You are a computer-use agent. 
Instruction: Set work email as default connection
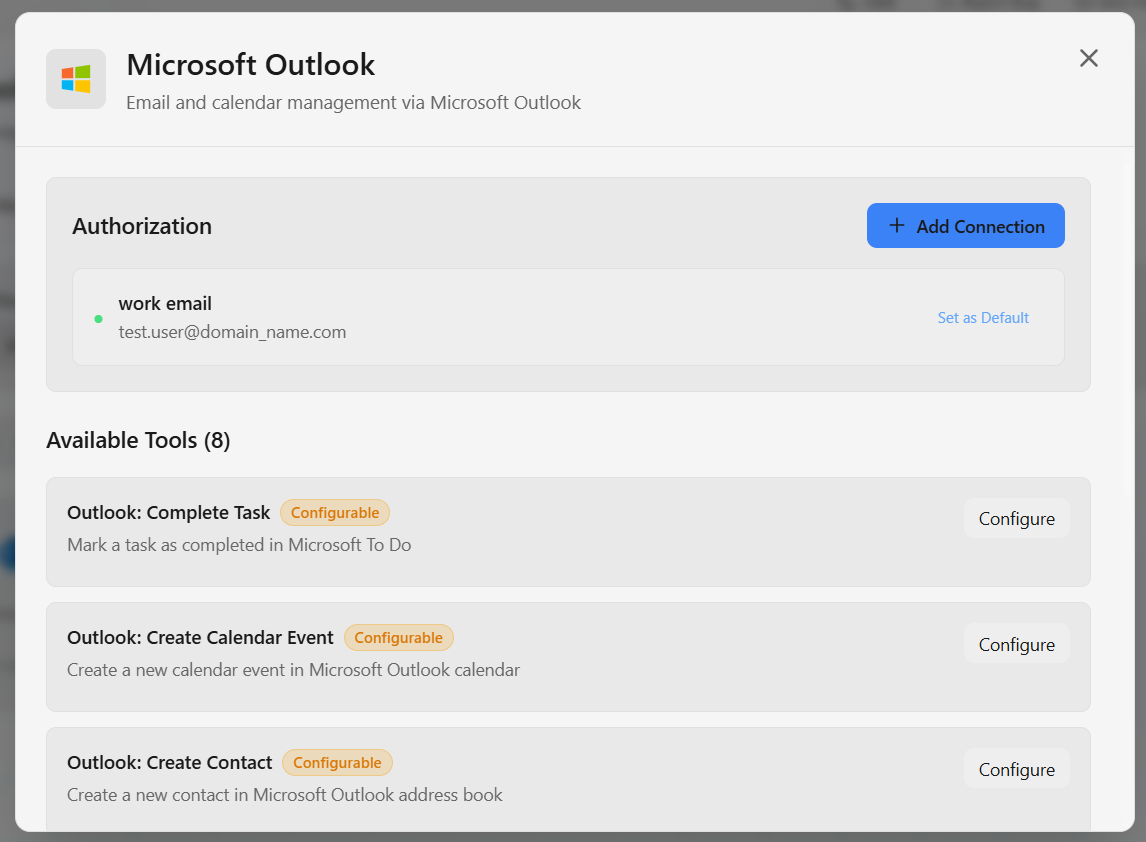(x=983, y=318)
